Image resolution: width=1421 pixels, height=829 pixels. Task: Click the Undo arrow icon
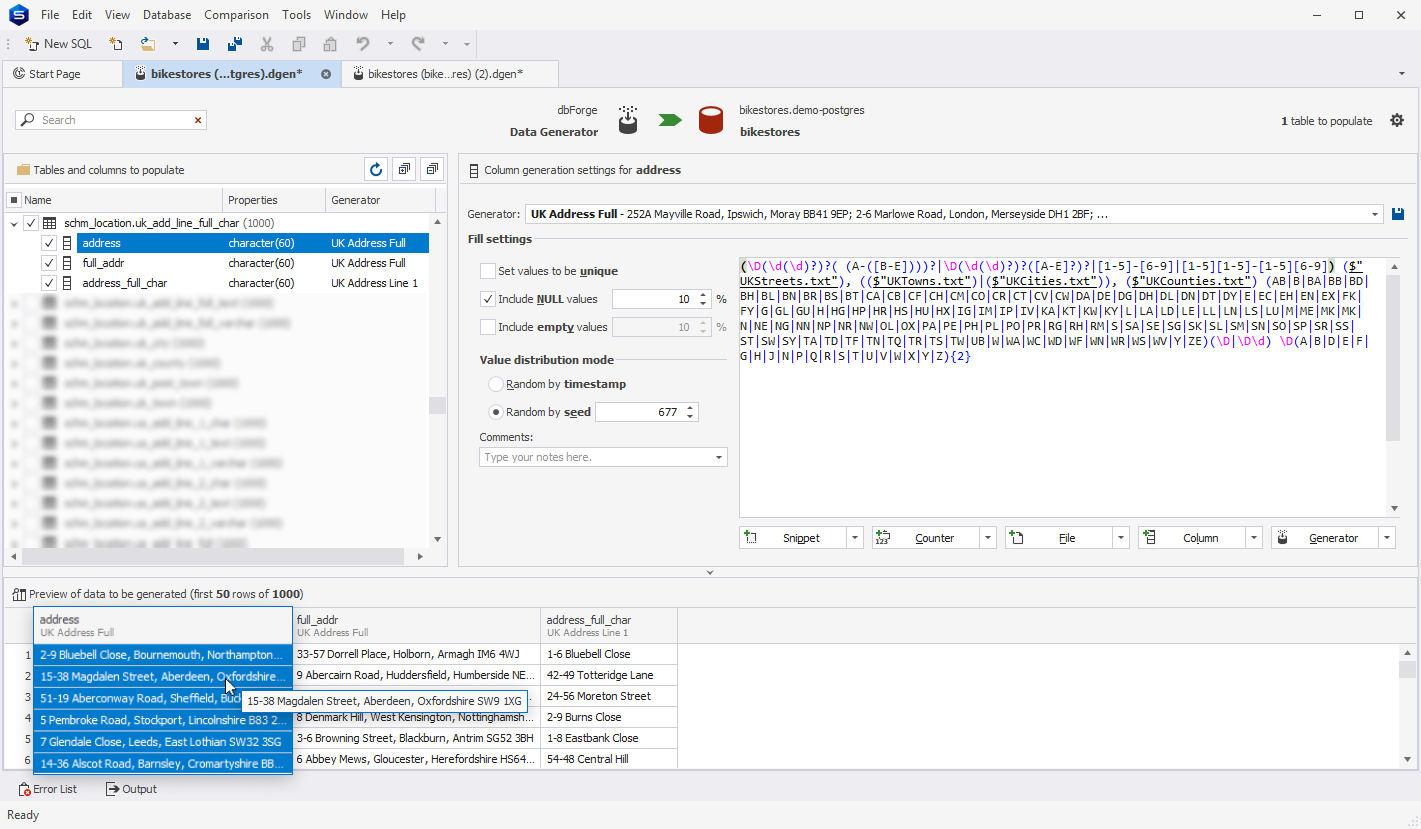pyautogui.click(x=363, y=44)
